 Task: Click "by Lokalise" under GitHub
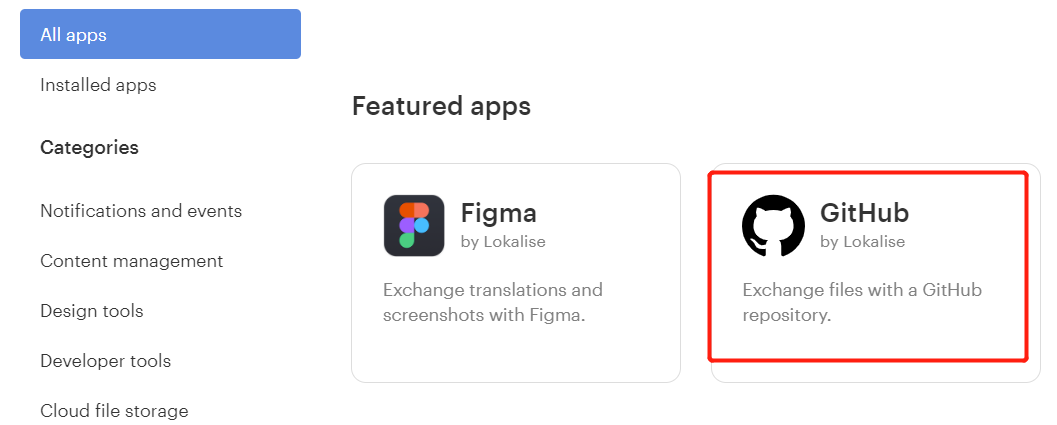862,241
